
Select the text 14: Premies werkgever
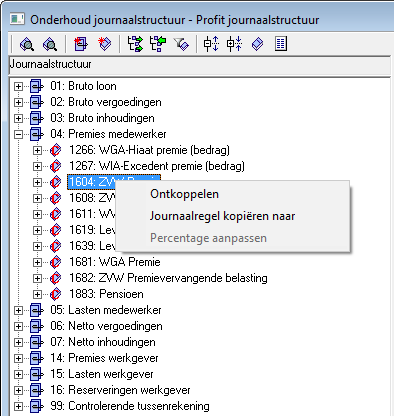[x=104, y=358]
